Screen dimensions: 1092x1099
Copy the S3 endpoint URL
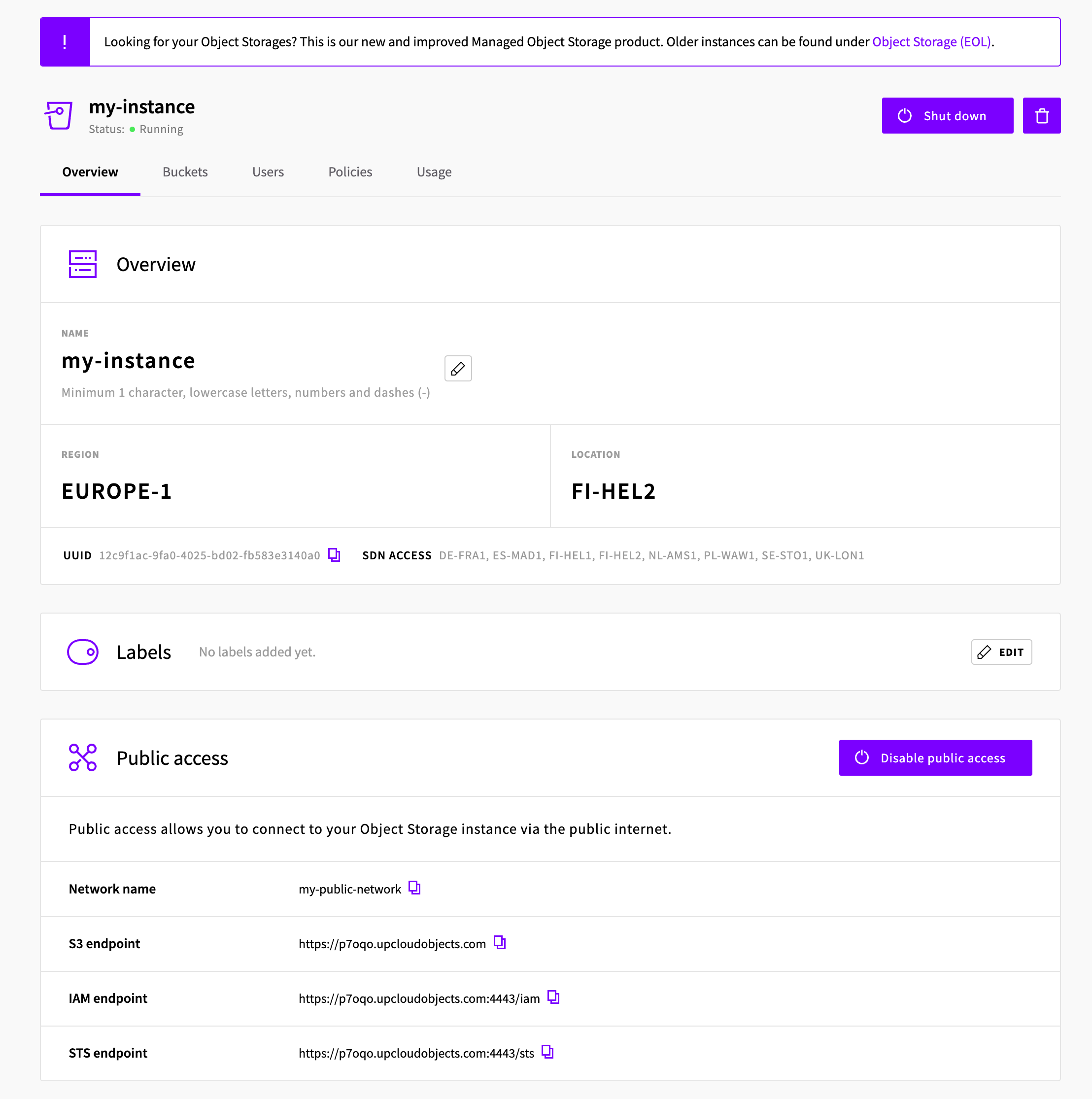coord(499,943)
